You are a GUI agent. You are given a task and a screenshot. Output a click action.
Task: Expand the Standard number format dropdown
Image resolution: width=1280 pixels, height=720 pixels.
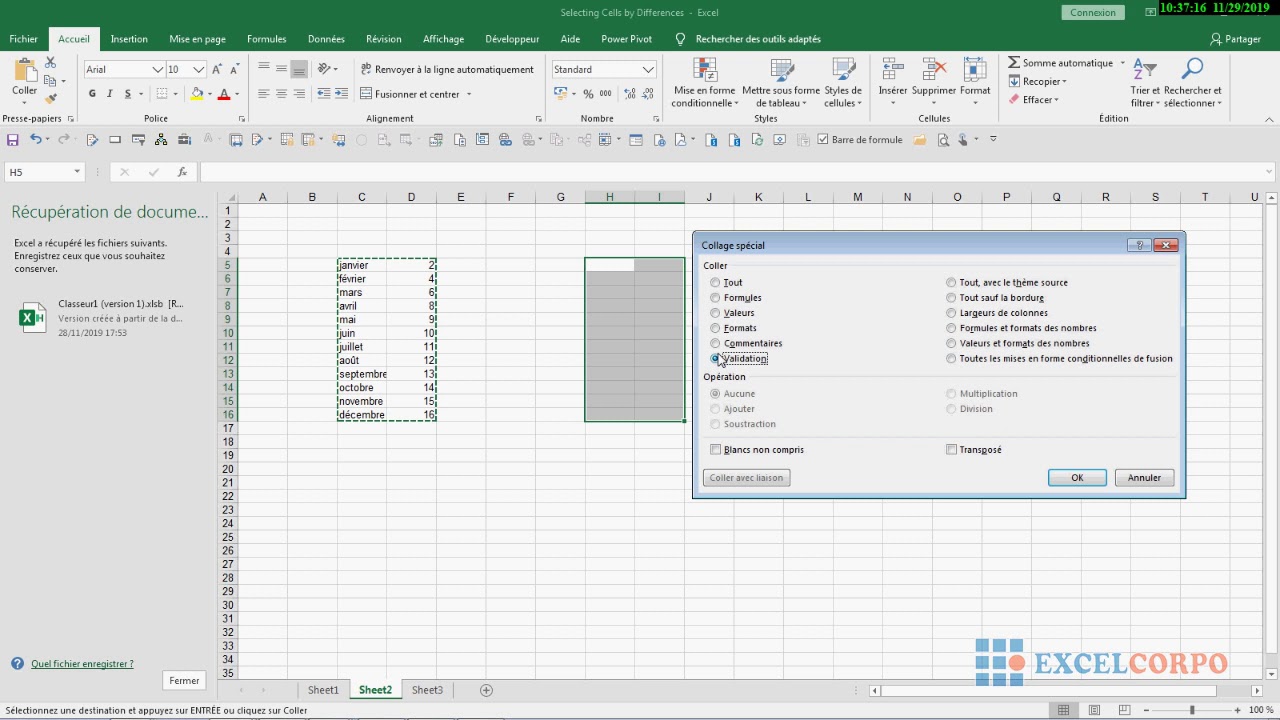click(x=648, y=70)
